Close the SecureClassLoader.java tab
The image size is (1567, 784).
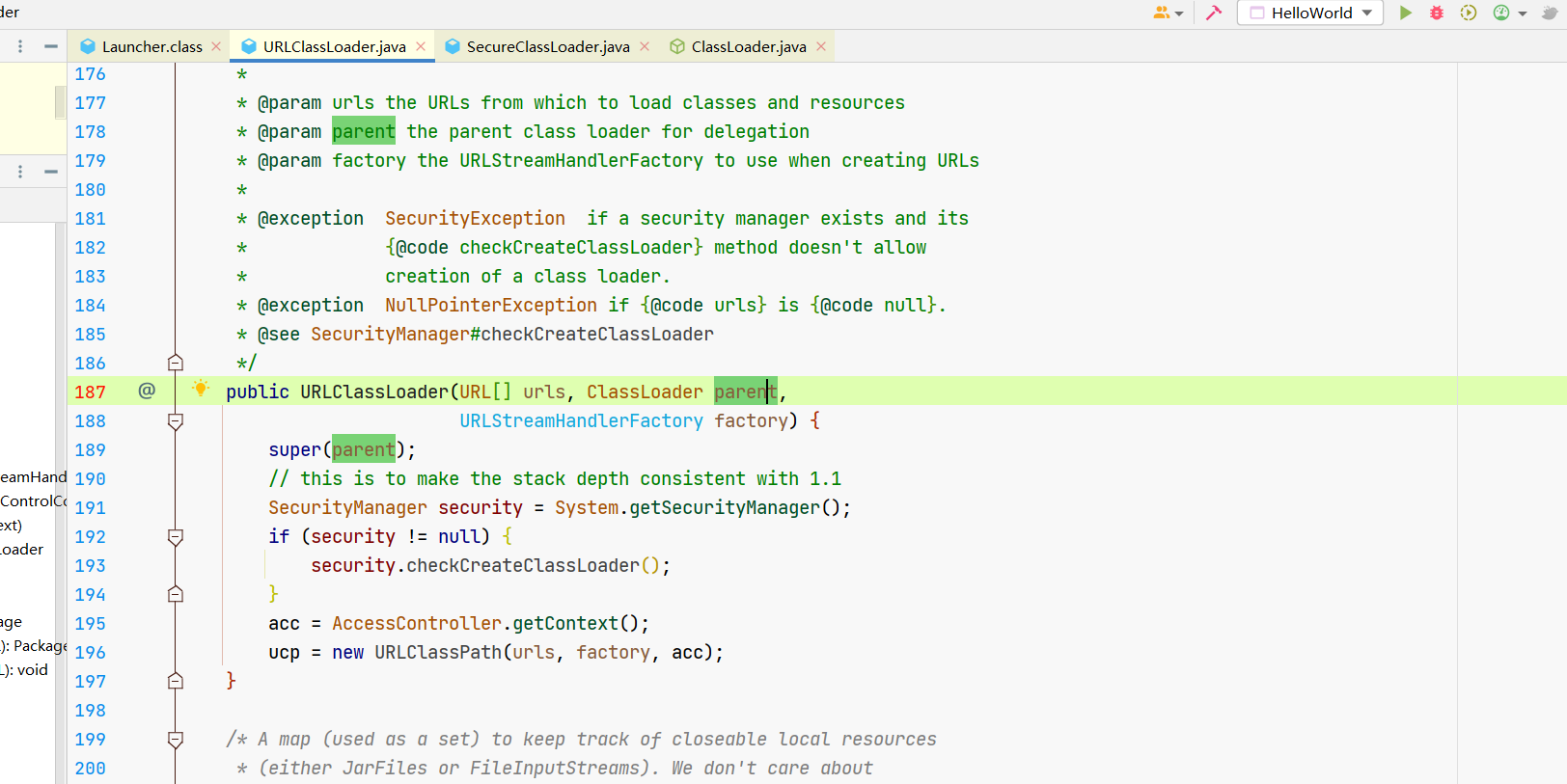[645, 46]
